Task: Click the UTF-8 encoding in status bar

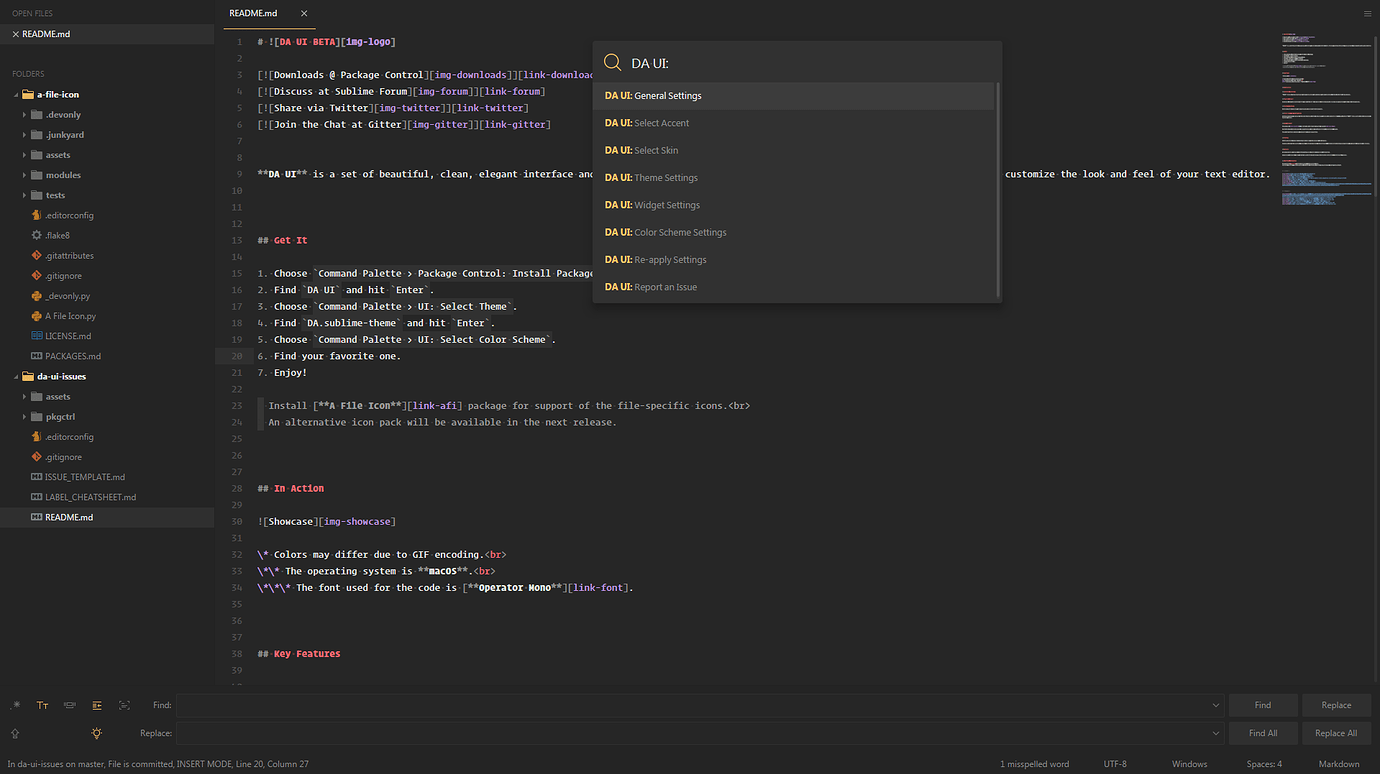Action: pyautogui.click(x=1115, y=764)
